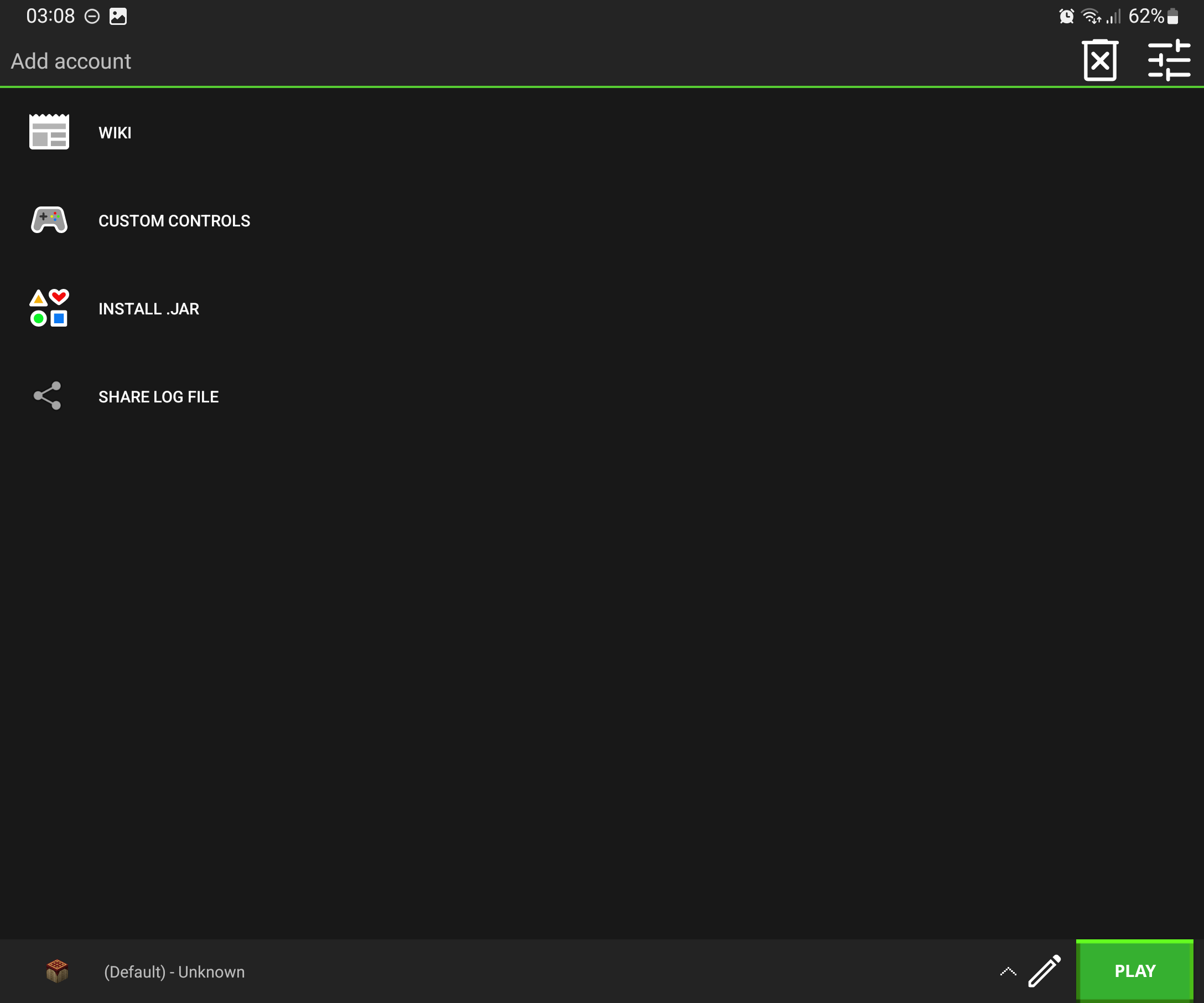Click the alarm icon in status bar
The height and width of the screenshot is (1003, 1204).
pyautogui.click(x=1066, y=16)
